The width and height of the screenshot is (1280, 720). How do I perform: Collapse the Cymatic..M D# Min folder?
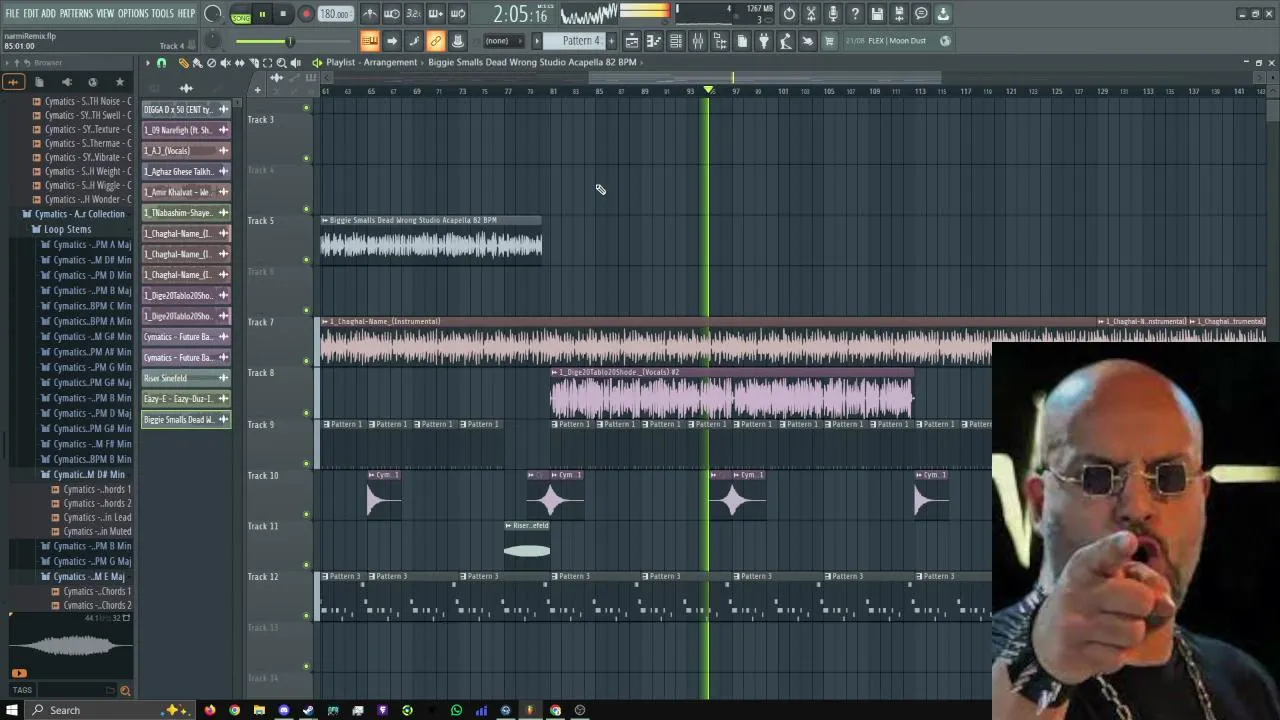[x=82, y=475]
